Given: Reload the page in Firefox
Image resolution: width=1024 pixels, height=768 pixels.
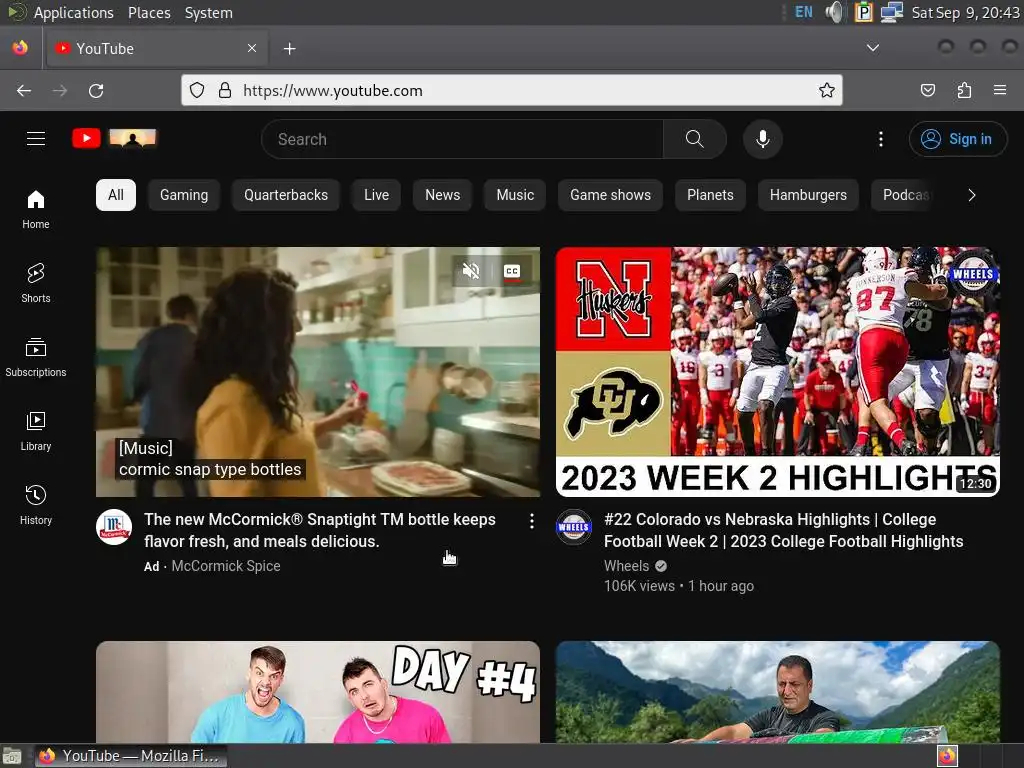Looking at the screenshot, I should pyautogui.click(x=96, y=91).
